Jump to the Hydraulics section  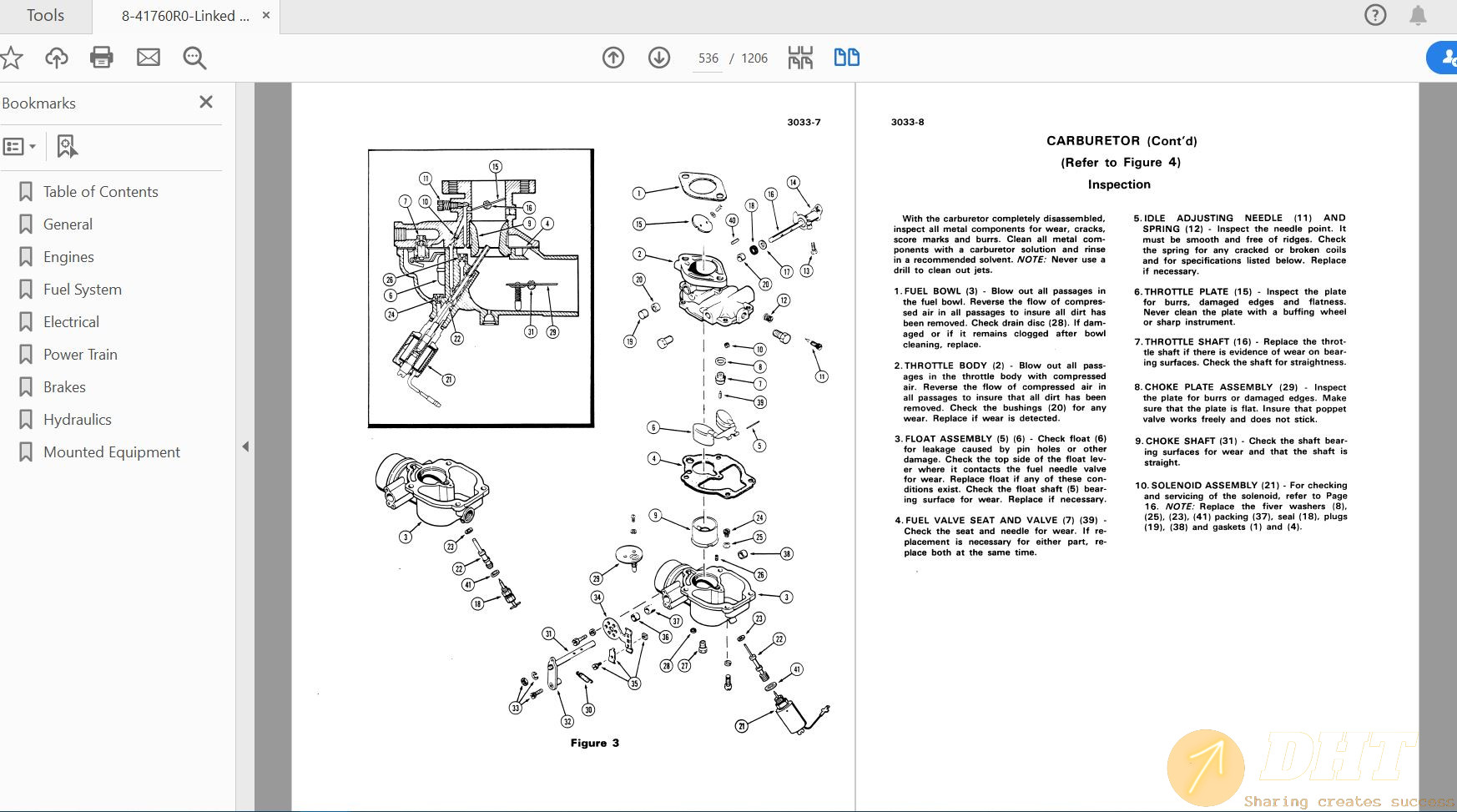[x=78, y=419]
